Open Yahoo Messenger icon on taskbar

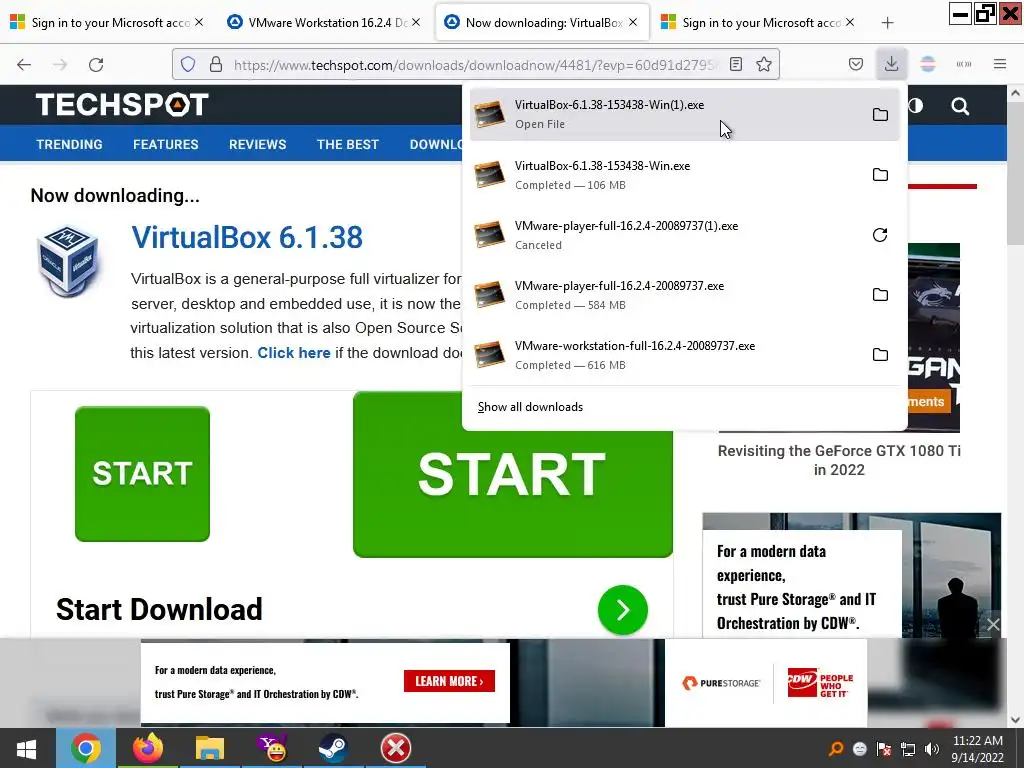(272, 748)
